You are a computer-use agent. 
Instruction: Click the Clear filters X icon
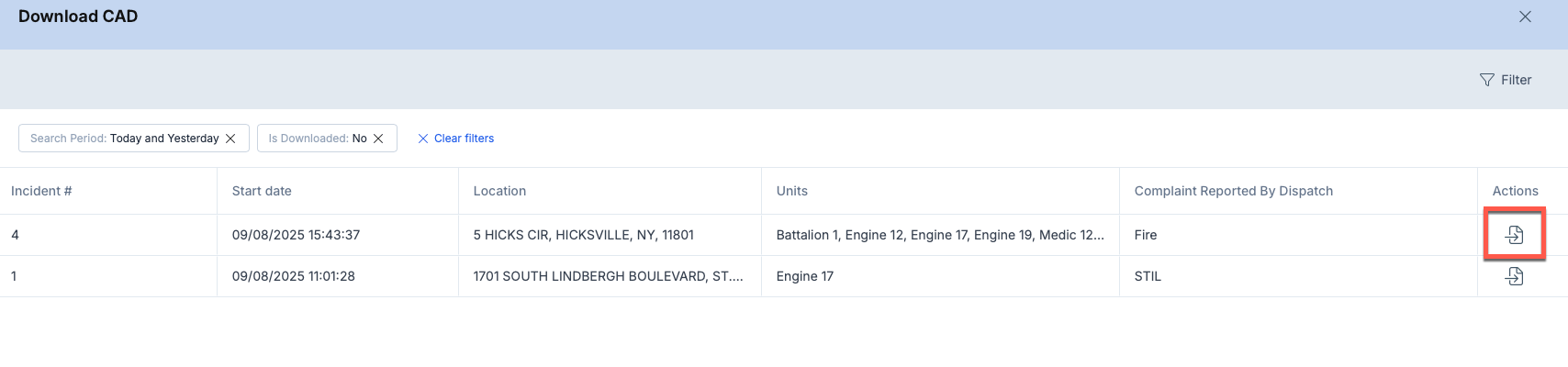coord(423,139)
